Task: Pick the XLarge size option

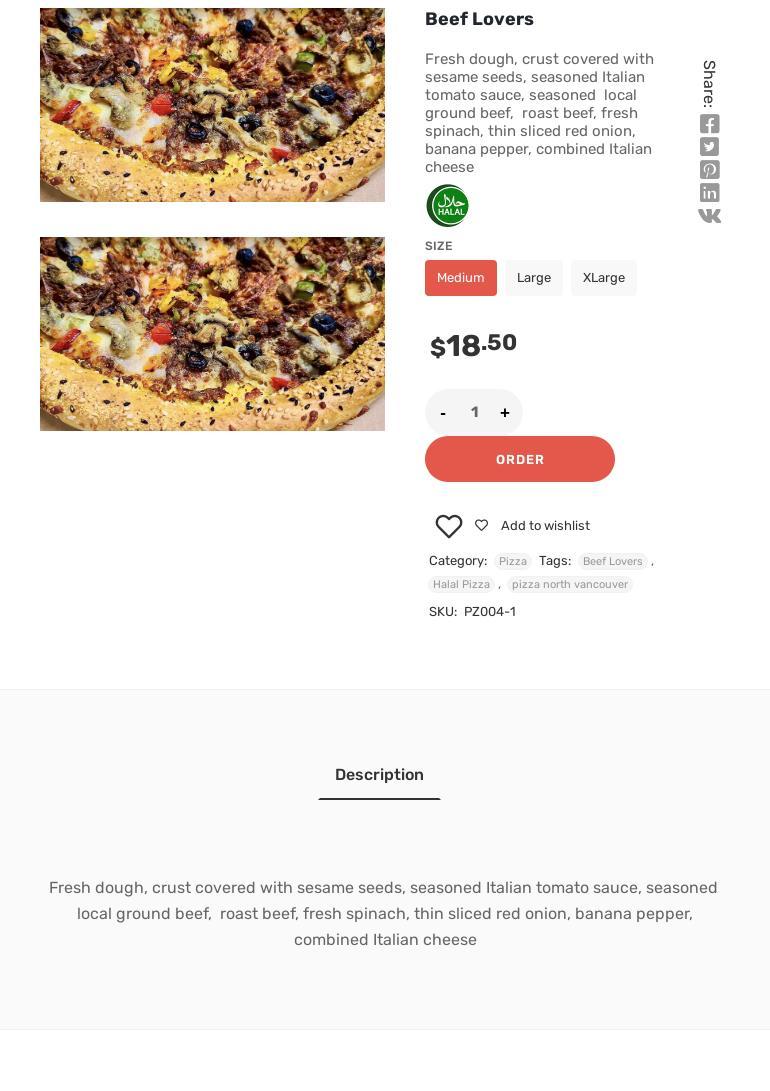Action: coord(603,278)
